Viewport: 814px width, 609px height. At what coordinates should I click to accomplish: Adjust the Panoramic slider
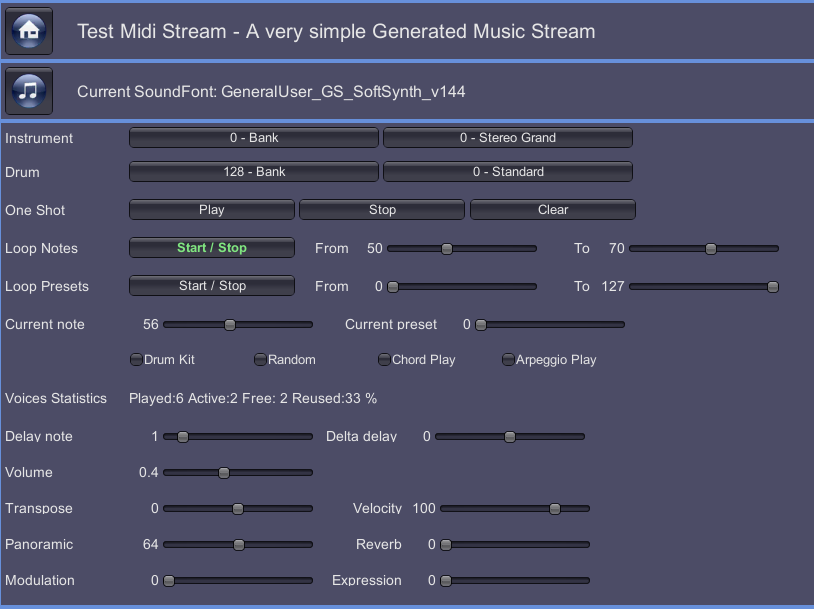click(x=238, y=545)
